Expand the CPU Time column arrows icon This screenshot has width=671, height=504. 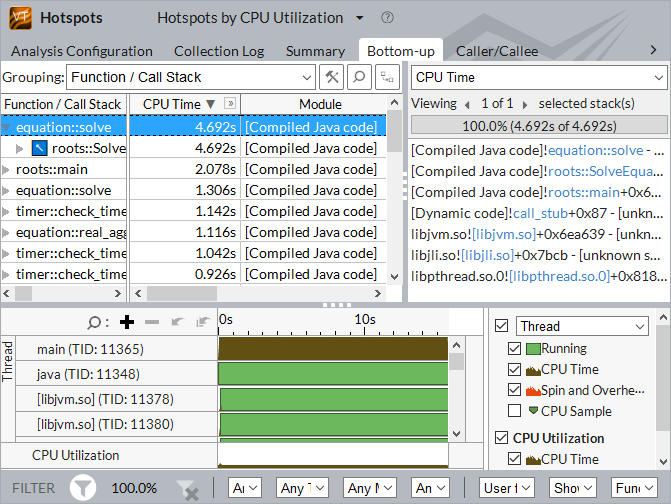[230, 104]
